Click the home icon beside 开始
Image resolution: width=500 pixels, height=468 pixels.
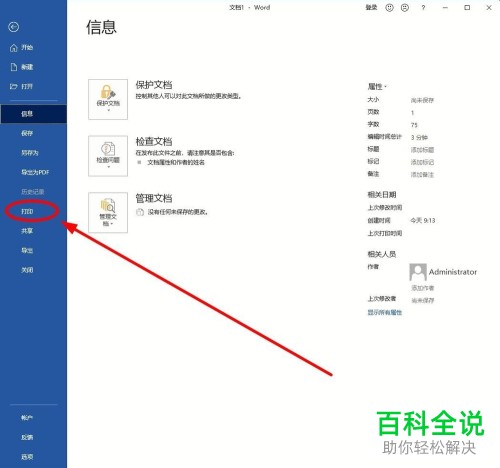[14, 48]
